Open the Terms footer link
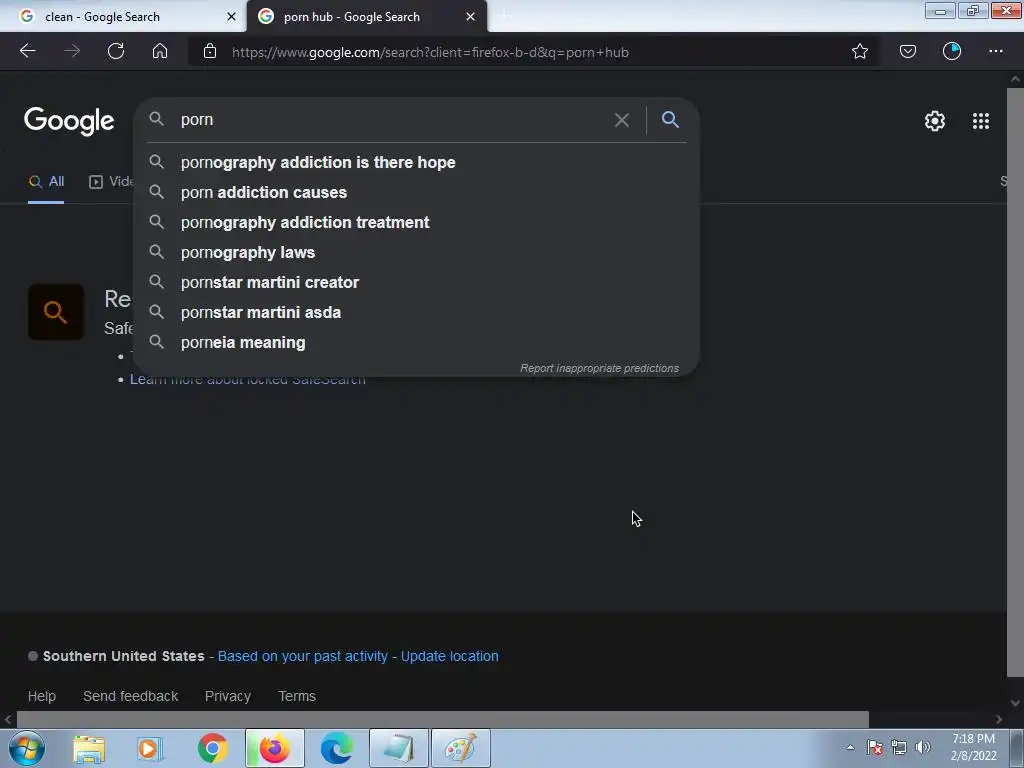Screen dimensions: 1024x768 (296, 696)
